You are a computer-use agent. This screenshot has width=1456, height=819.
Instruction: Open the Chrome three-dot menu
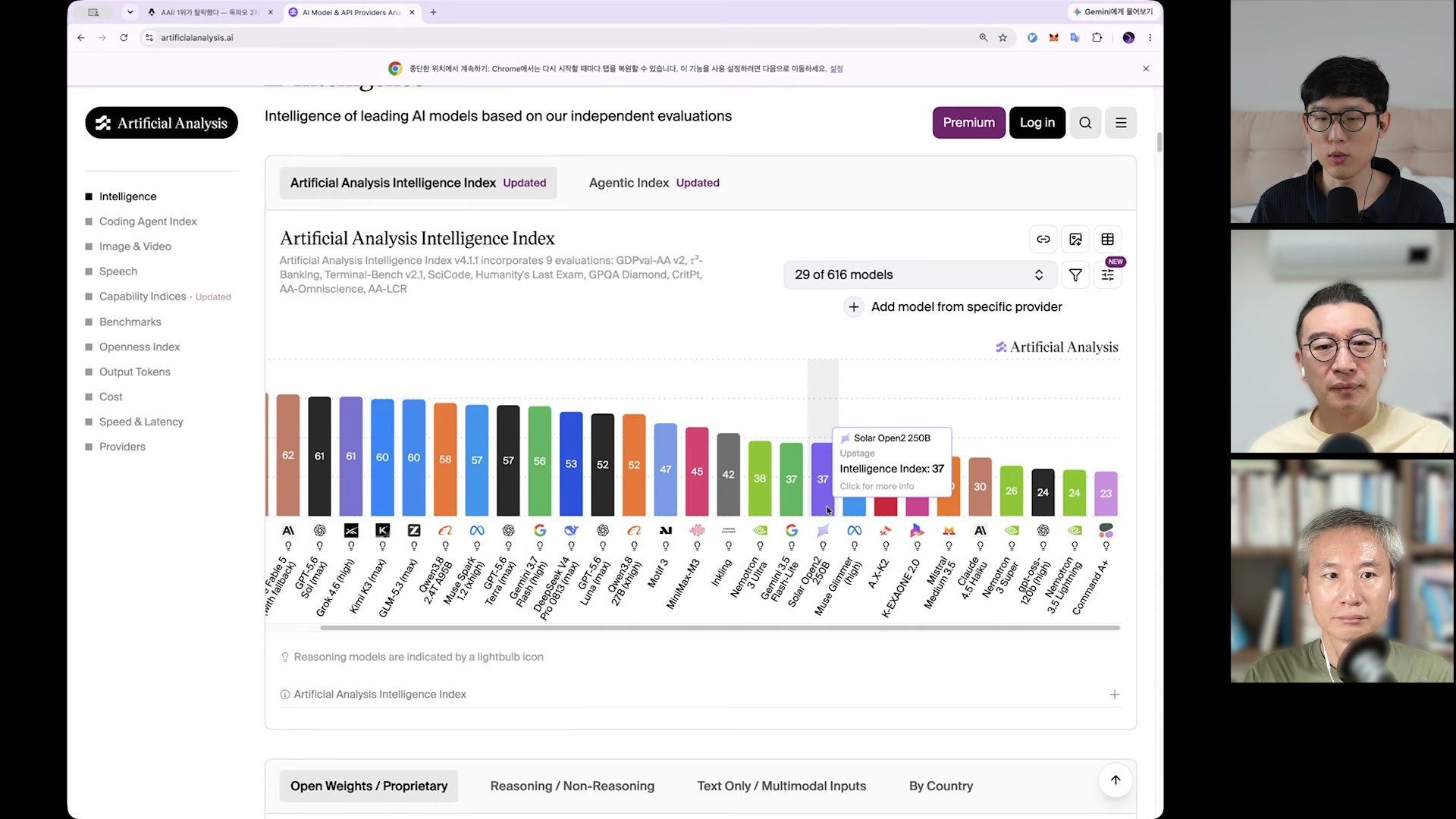pyautogui.click(x=1150, y=37)
